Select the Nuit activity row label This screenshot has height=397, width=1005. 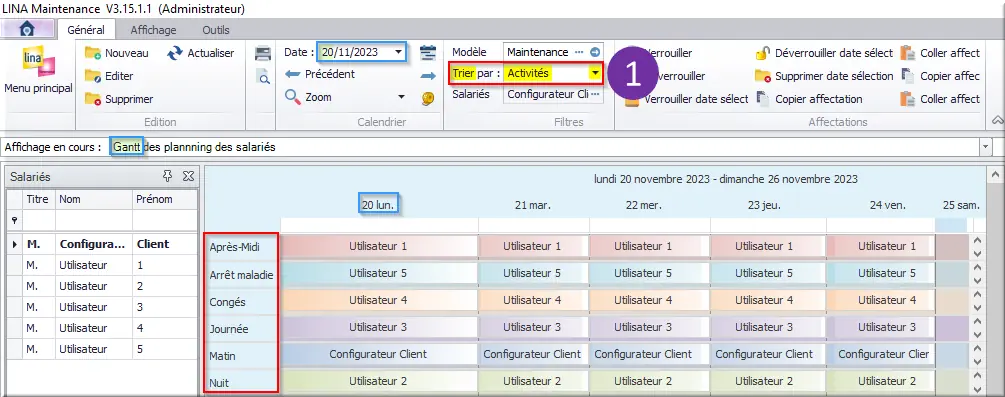219,383
